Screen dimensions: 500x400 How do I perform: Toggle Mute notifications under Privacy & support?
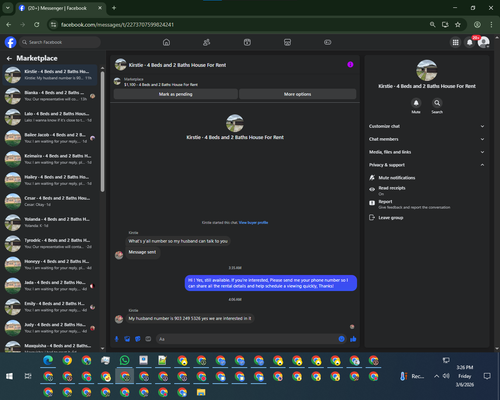coord(427,178)
